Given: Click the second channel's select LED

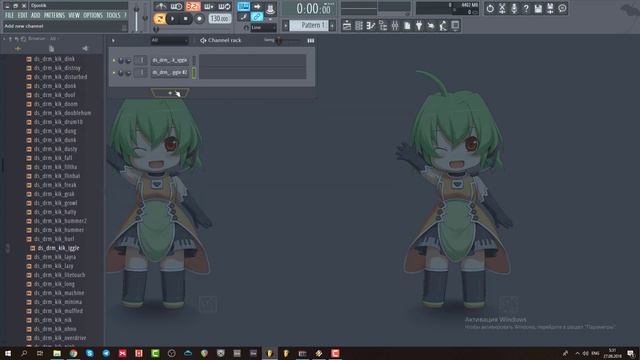Looking at the screenshot, I should click(194, 73).
